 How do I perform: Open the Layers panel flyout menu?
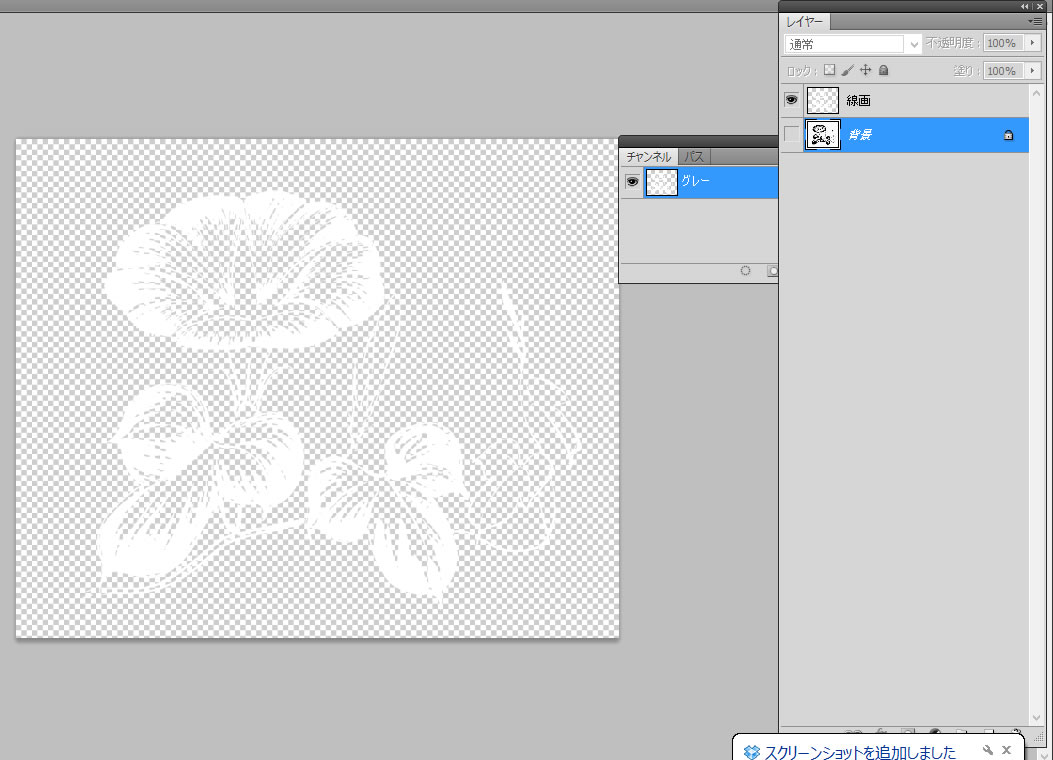(1035, 21)
